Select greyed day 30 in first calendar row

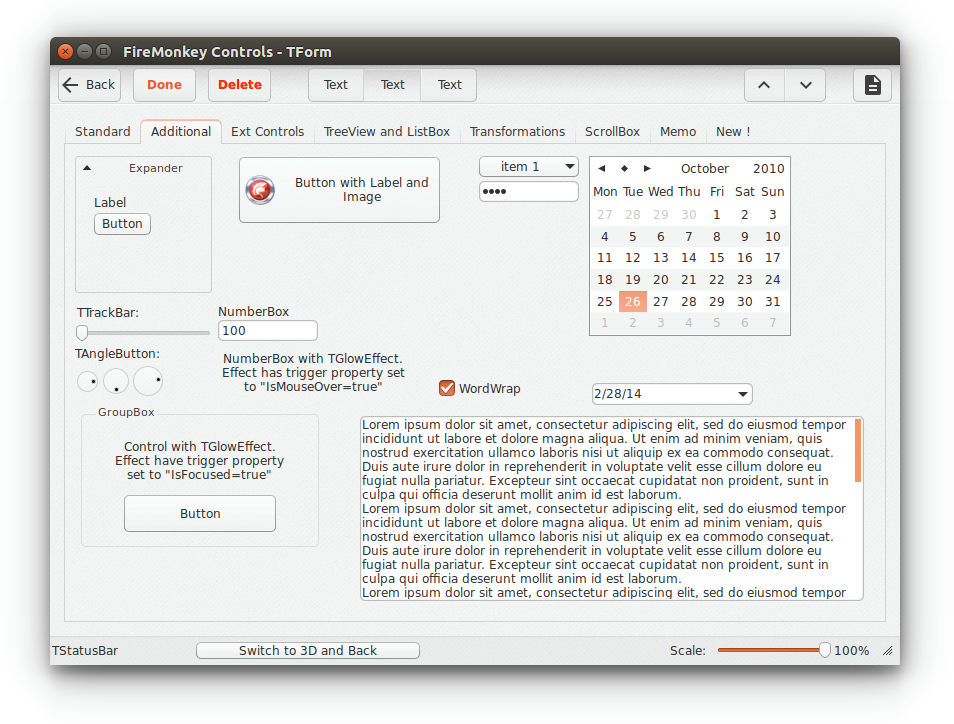click(x=689, y=215)
